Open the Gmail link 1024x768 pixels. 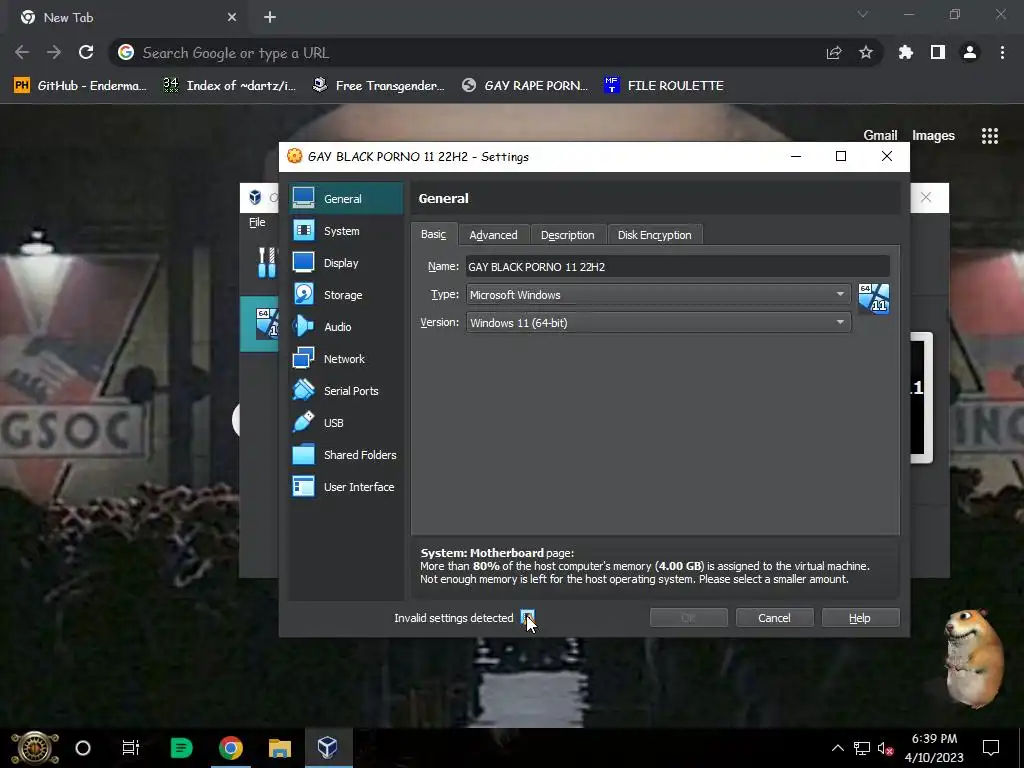pos(880,135)
